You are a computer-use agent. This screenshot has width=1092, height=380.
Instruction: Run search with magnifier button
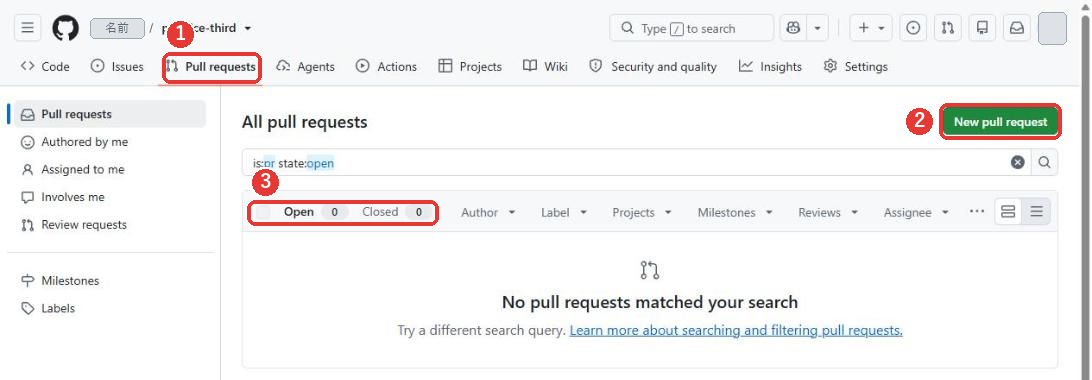click(1044, 163)
